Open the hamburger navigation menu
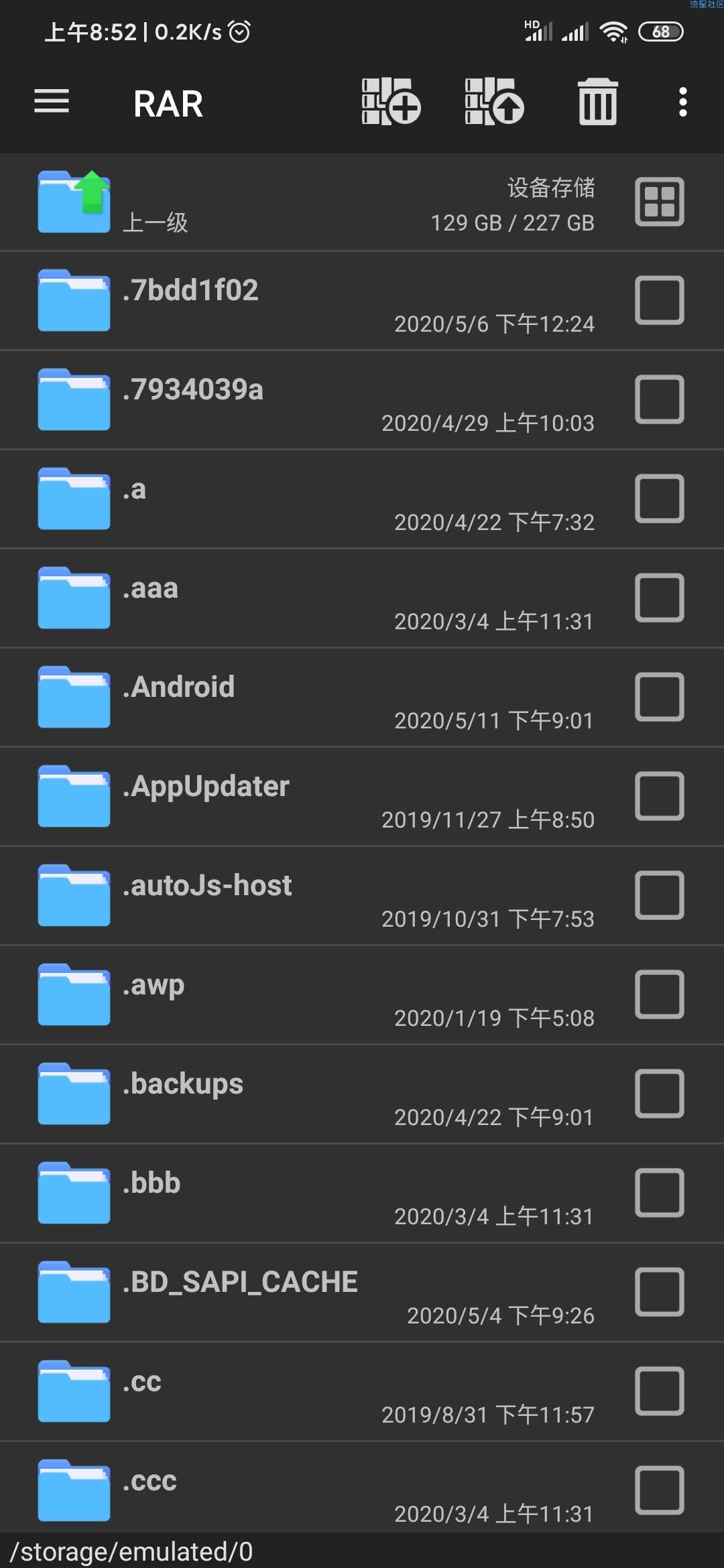The width and height of the screenshot is (724, 1568). pos(52,102)
